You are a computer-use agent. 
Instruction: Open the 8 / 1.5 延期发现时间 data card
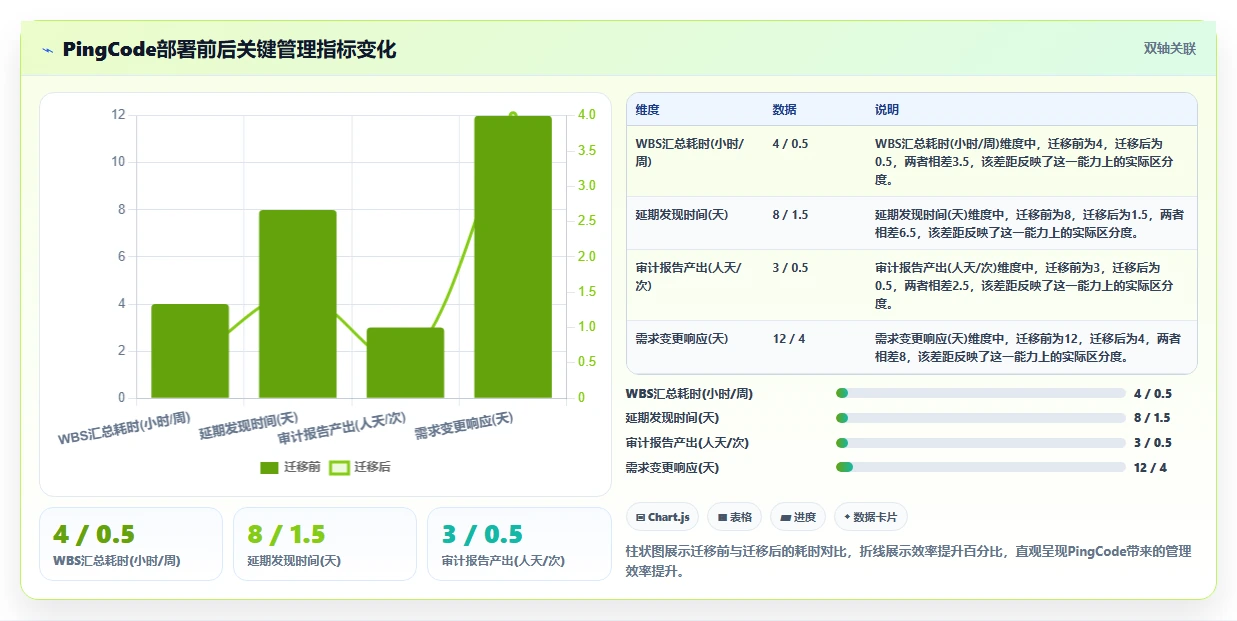tap(325, 544)
